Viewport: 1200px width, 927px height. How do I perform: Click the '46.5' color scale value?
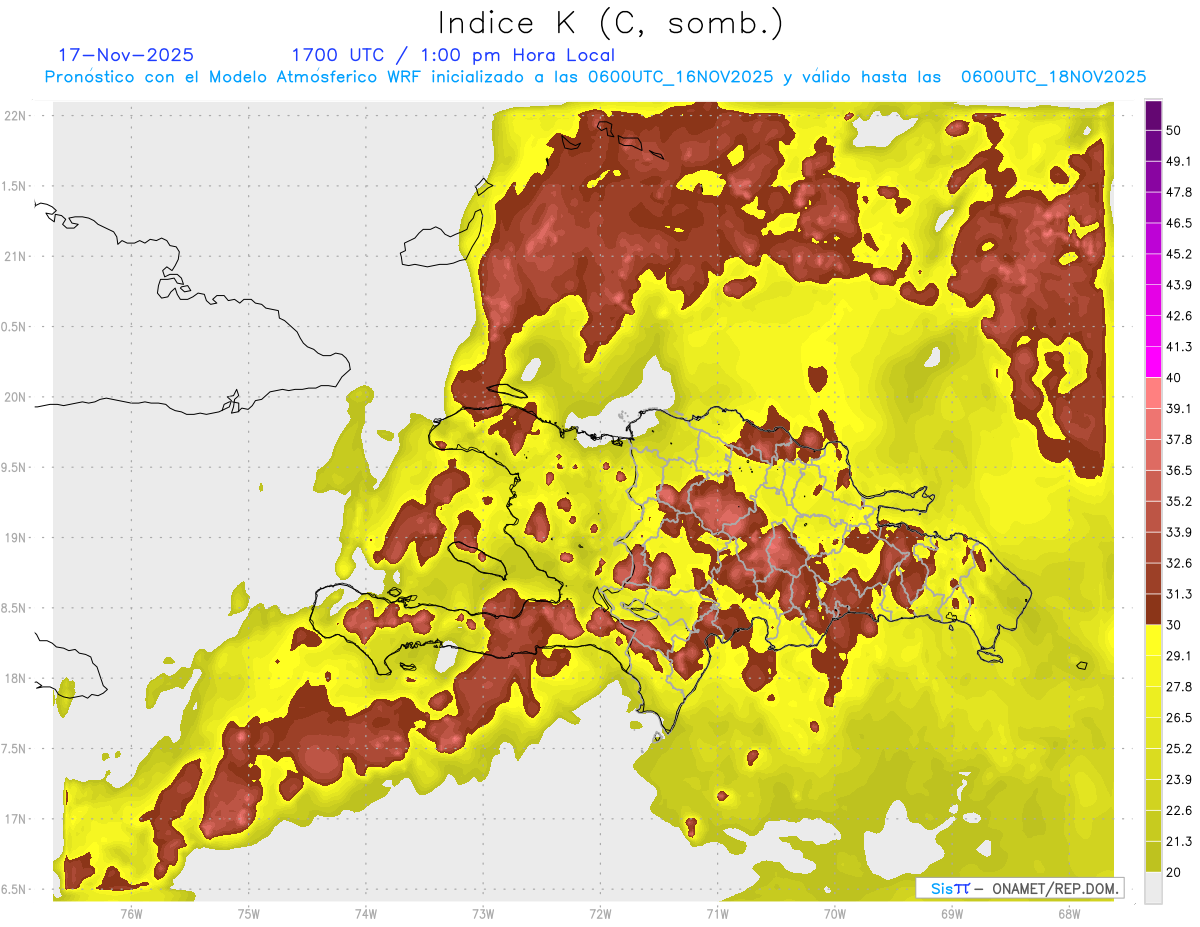coord(1179,224)
